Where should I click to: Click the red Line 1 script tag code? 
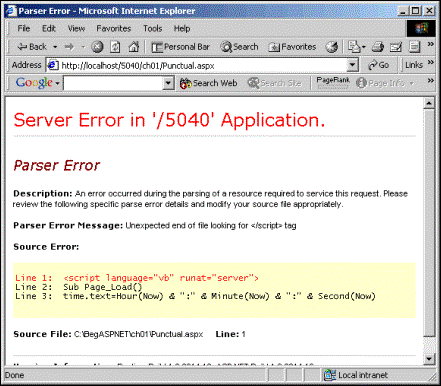tap(161, 278)
